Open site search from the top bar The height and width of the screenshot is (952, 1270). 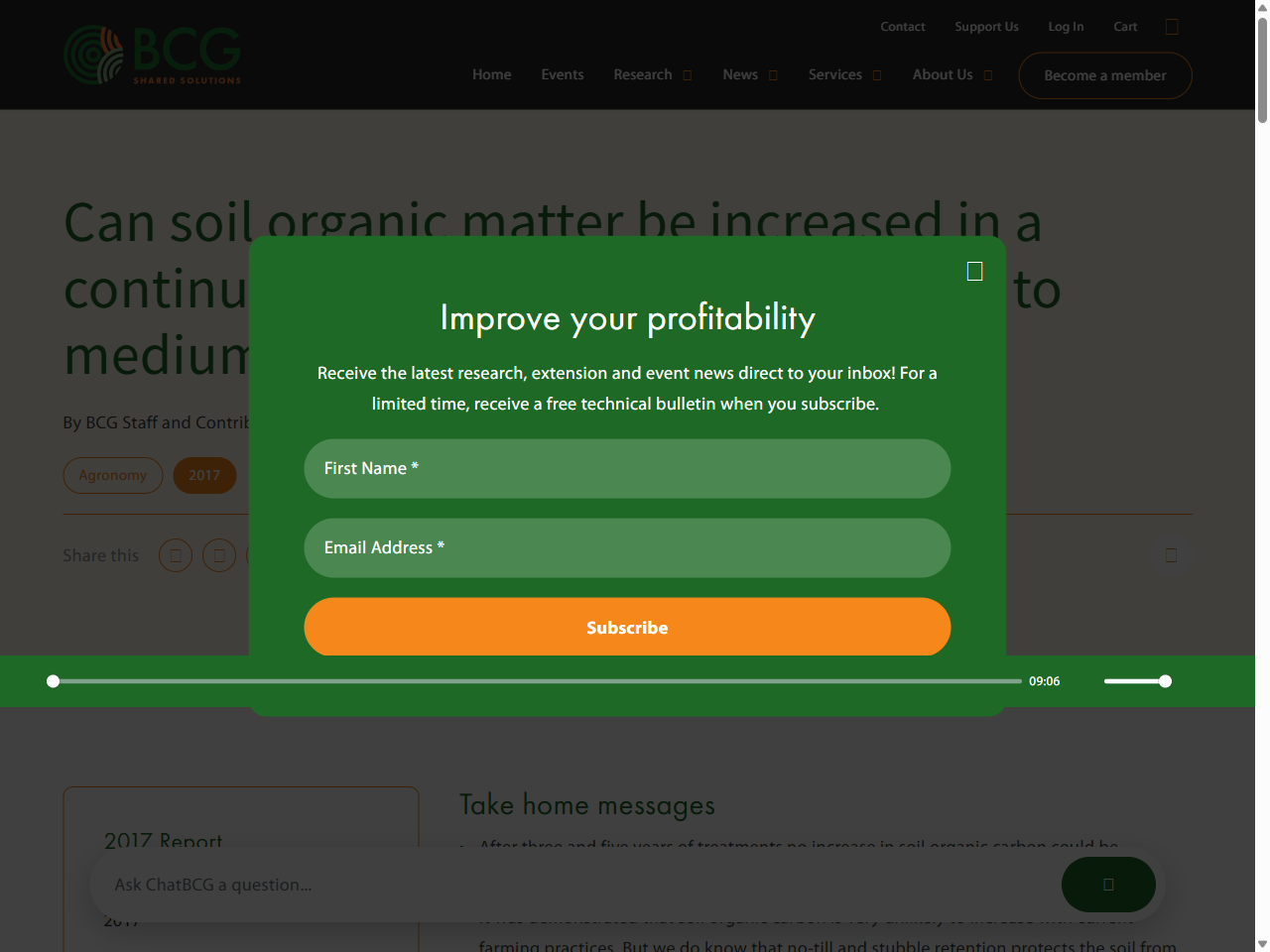pos(1172,27)
